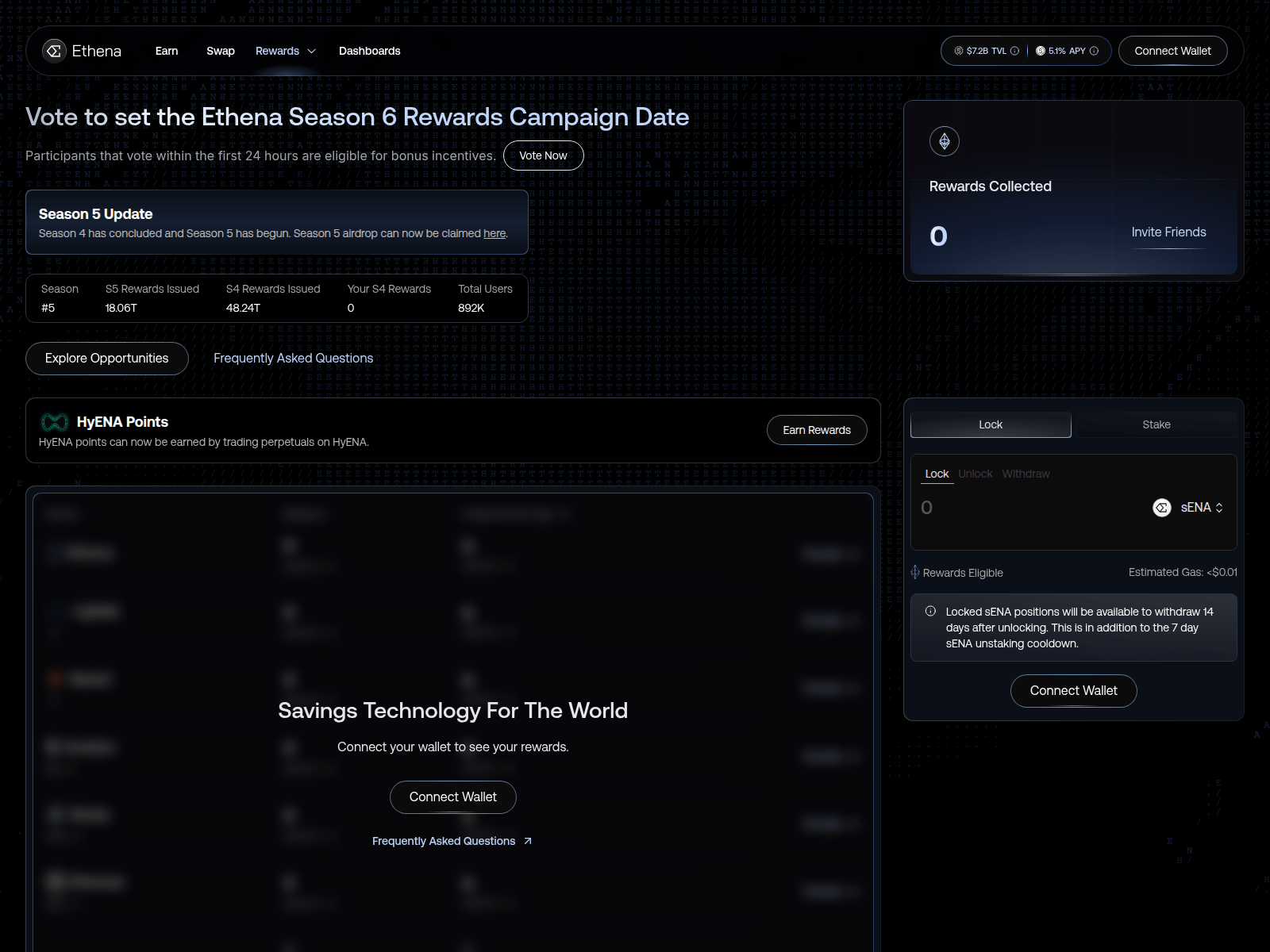Claim the Season 5 airdrop via the here link
The height and width of the screenshot is (952, 1270).
click(495, 233)
